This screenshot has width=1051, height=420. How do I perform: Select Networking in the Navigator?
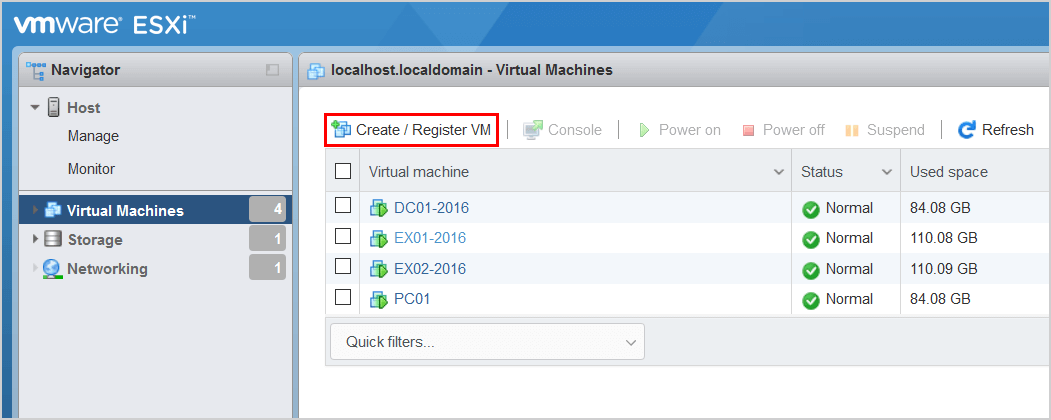coord(107,269)
